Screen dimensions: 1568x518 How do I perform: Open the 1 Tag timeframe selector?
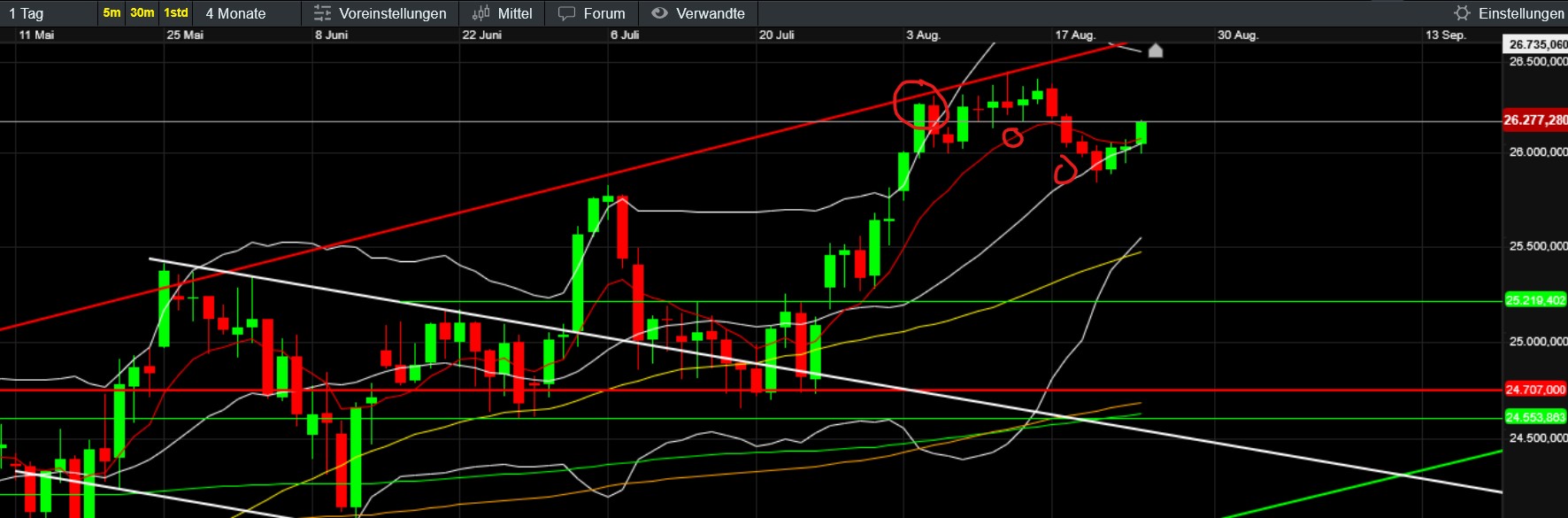(x=27, y=13)
